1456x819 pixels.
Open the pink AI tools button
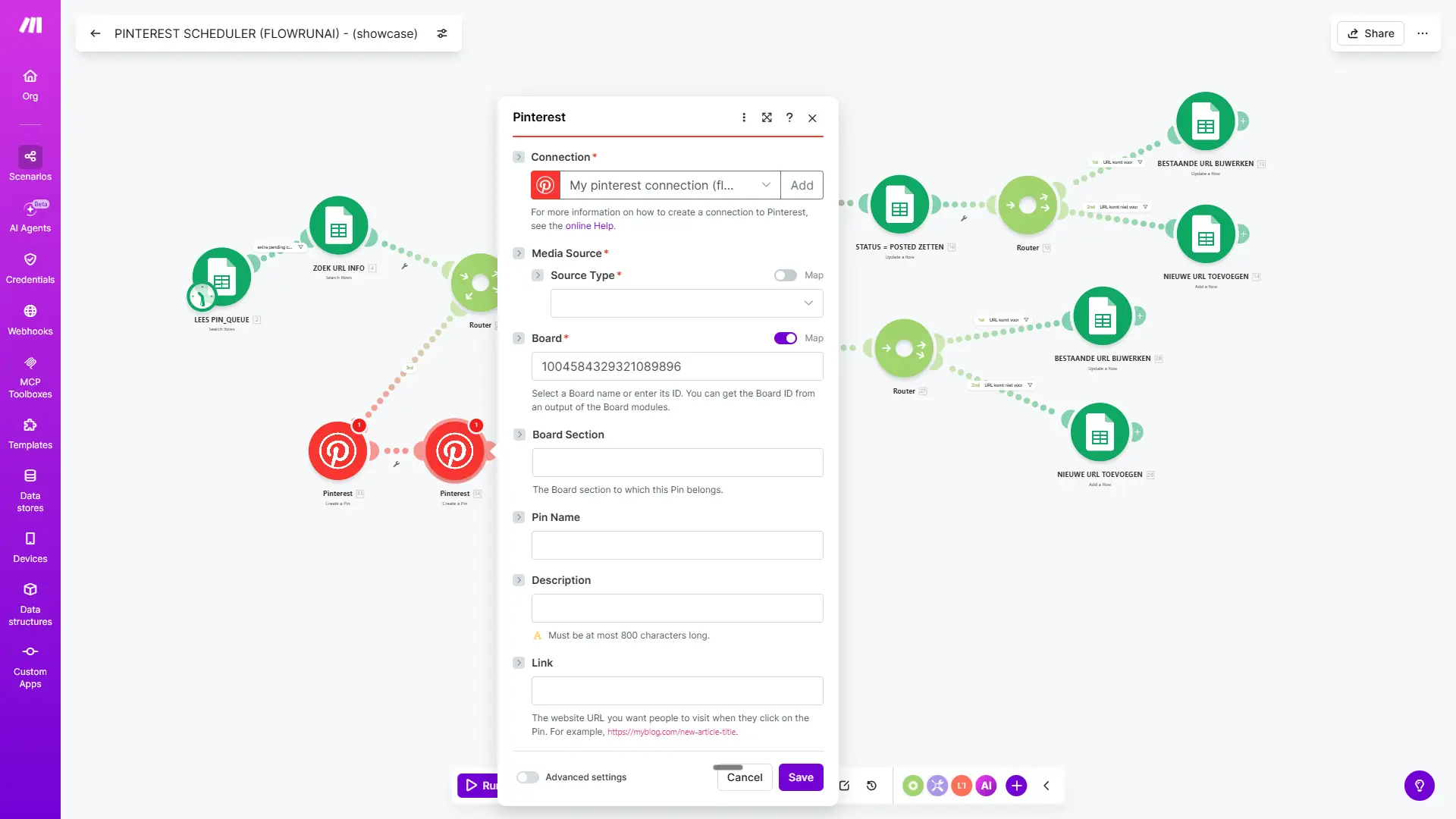pyautogui.click(x=986, y=786)
